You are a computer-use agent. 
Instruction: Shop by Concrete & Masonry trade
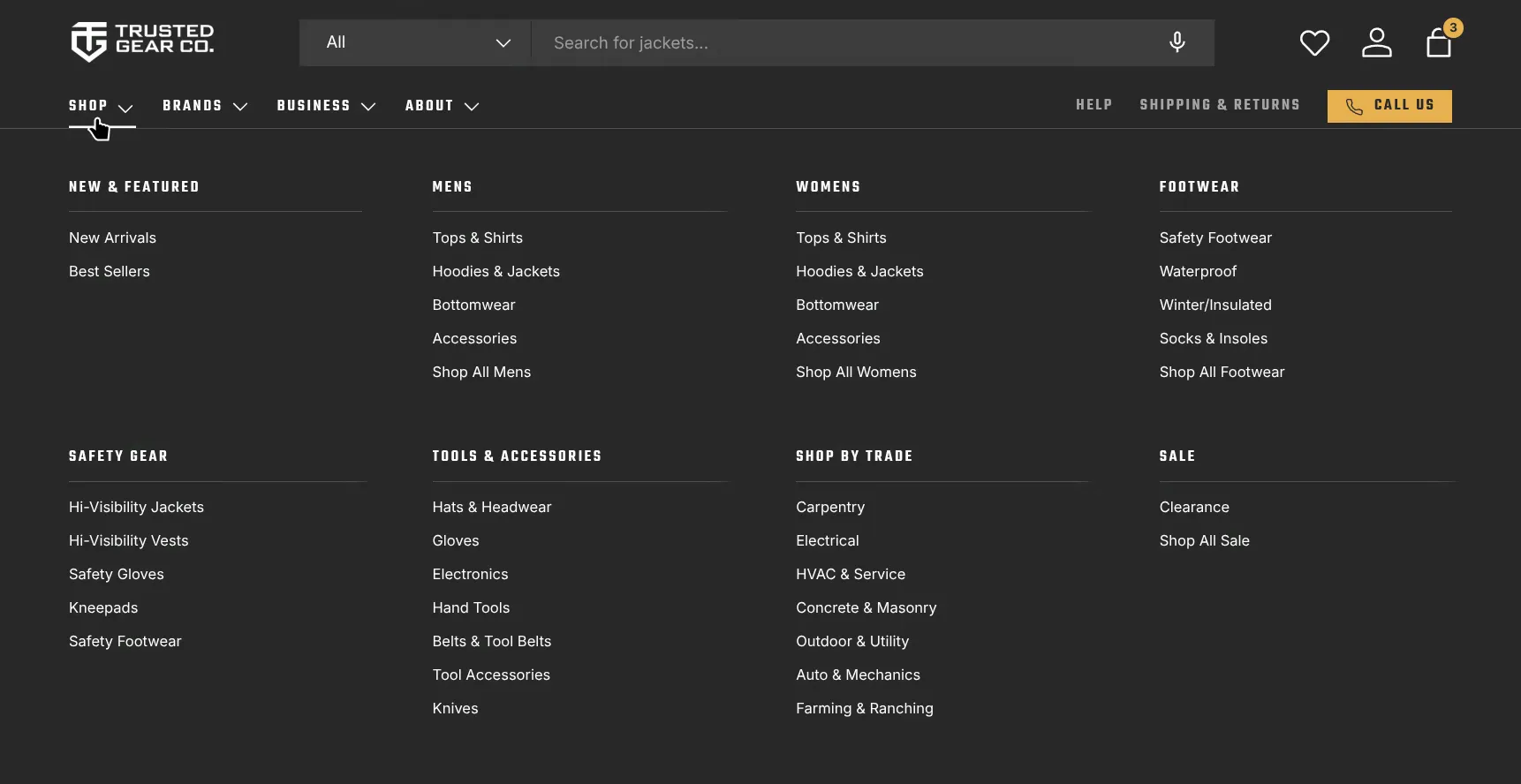point(866,607)
